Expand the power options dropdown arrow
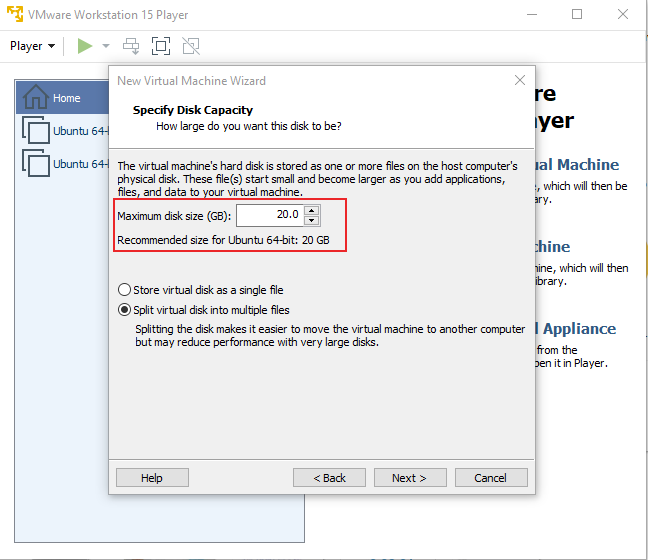648x560 pixels. pos(106,46)
